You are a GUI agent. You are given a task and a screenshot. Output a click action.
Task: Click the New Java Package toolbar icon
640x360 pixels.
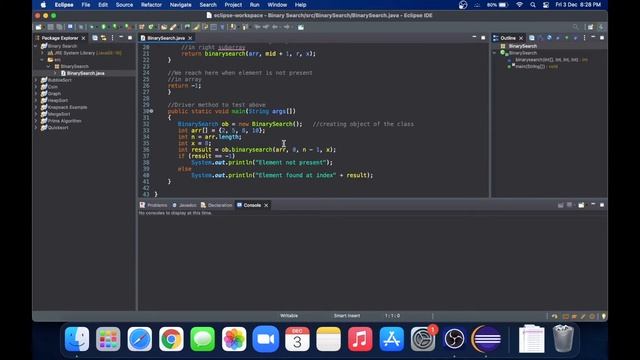click(142, 27)
